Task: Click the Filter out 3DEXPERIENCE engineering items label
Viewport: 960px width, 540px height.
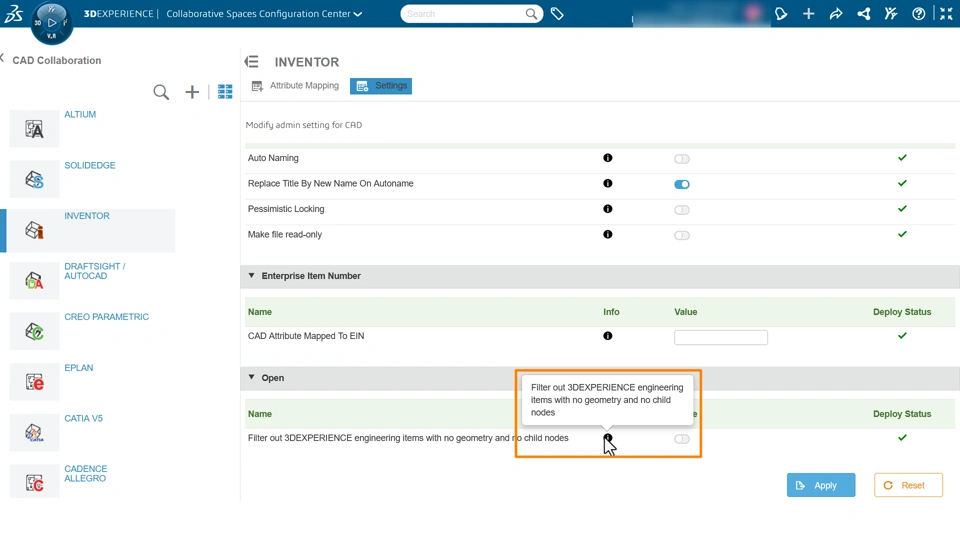Action: pos(408,438)
